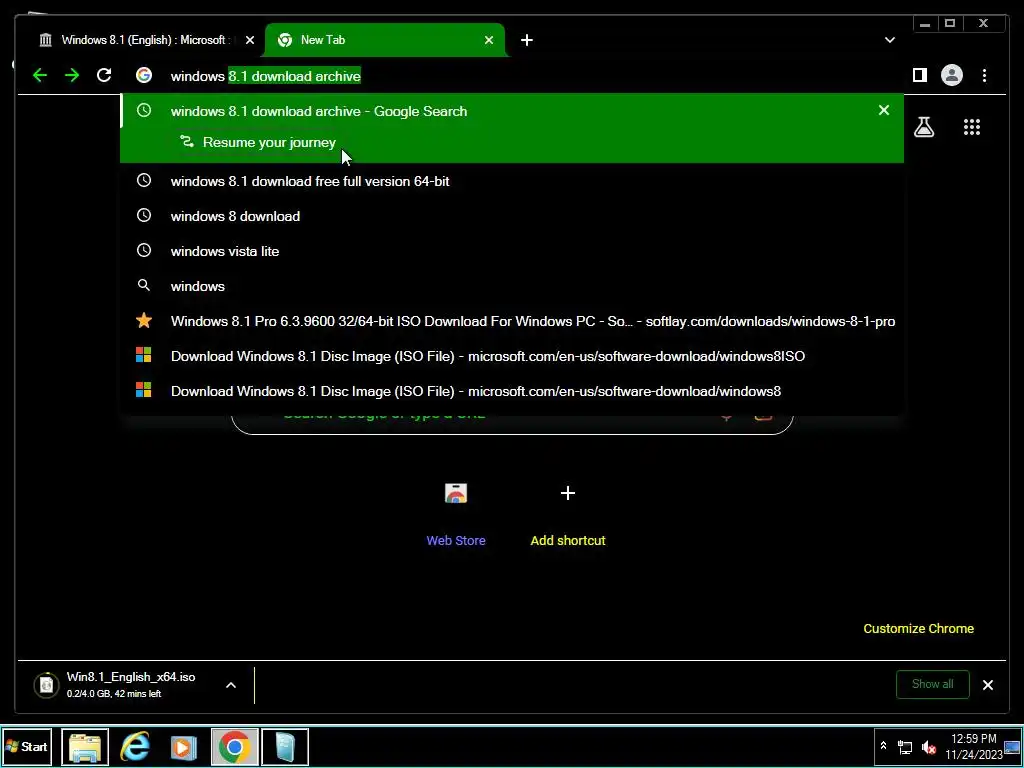Click the Microsoft logo beside software-download/windows8 suggestion
The width and height of the screenshot is (1024, 768).
144,391
